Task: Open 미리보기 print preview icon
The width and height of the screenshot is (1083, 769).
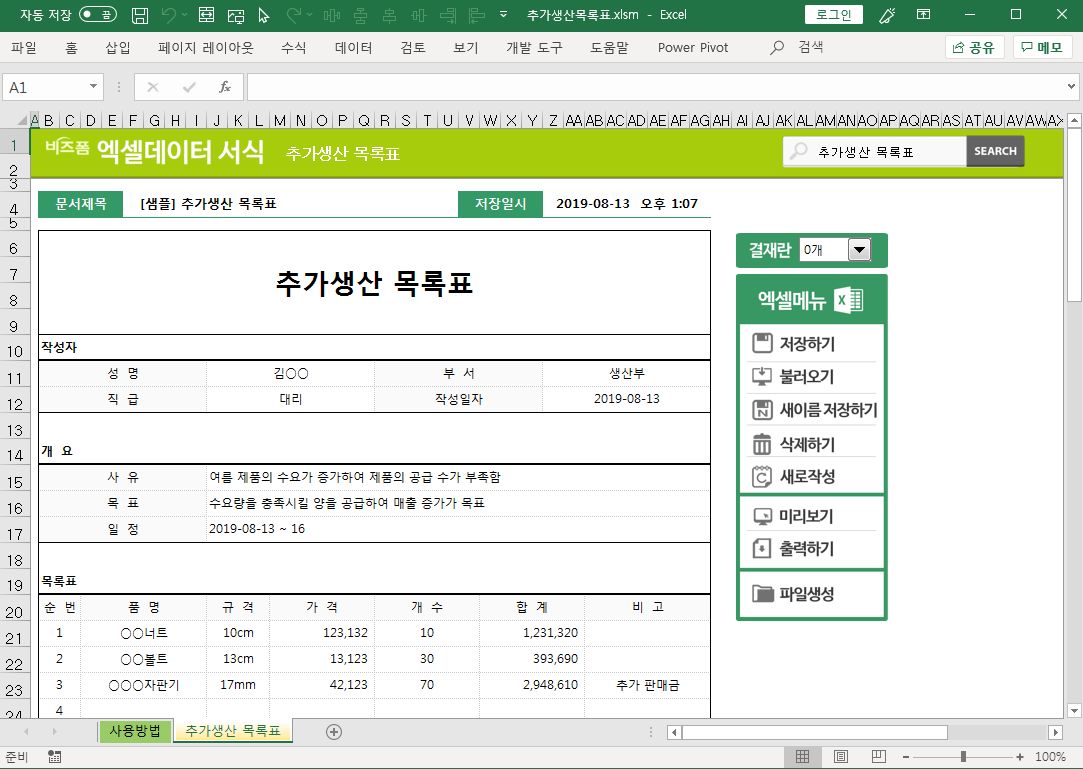Action: coord(762,517)
